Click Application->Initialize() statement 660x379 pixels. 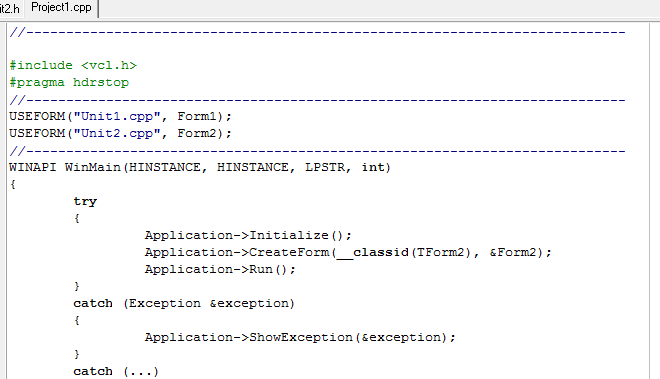point(248,235)
